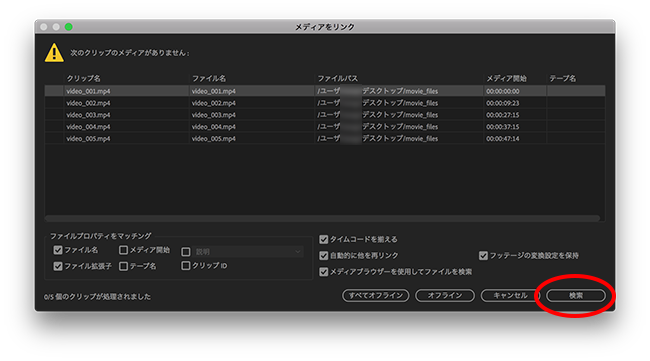
Task: Click the horizontal scrollbar under clip list
Action: 322,218
